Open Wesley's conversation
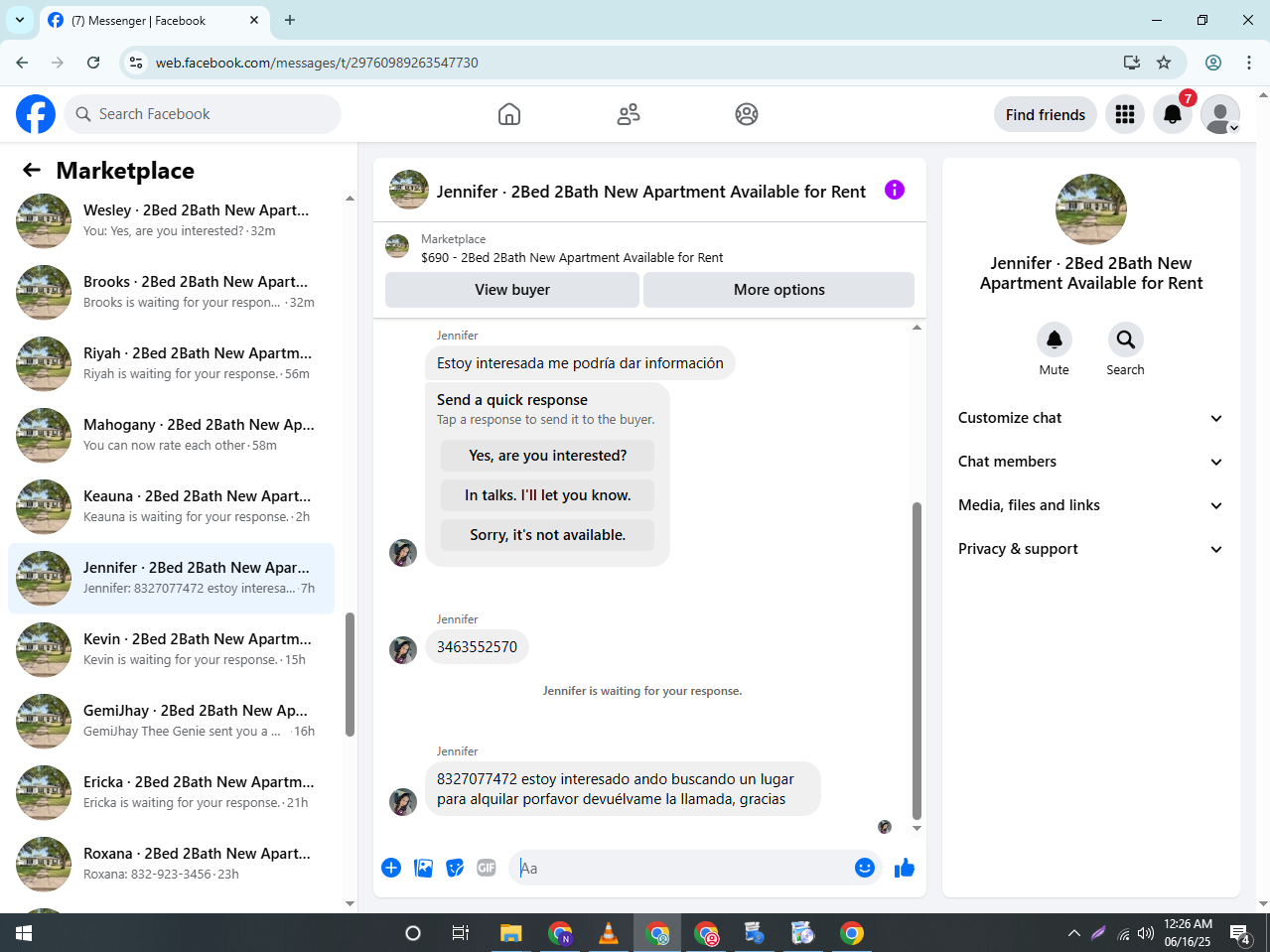This screenshot has height=952, width=1270. tap(171, 220)
